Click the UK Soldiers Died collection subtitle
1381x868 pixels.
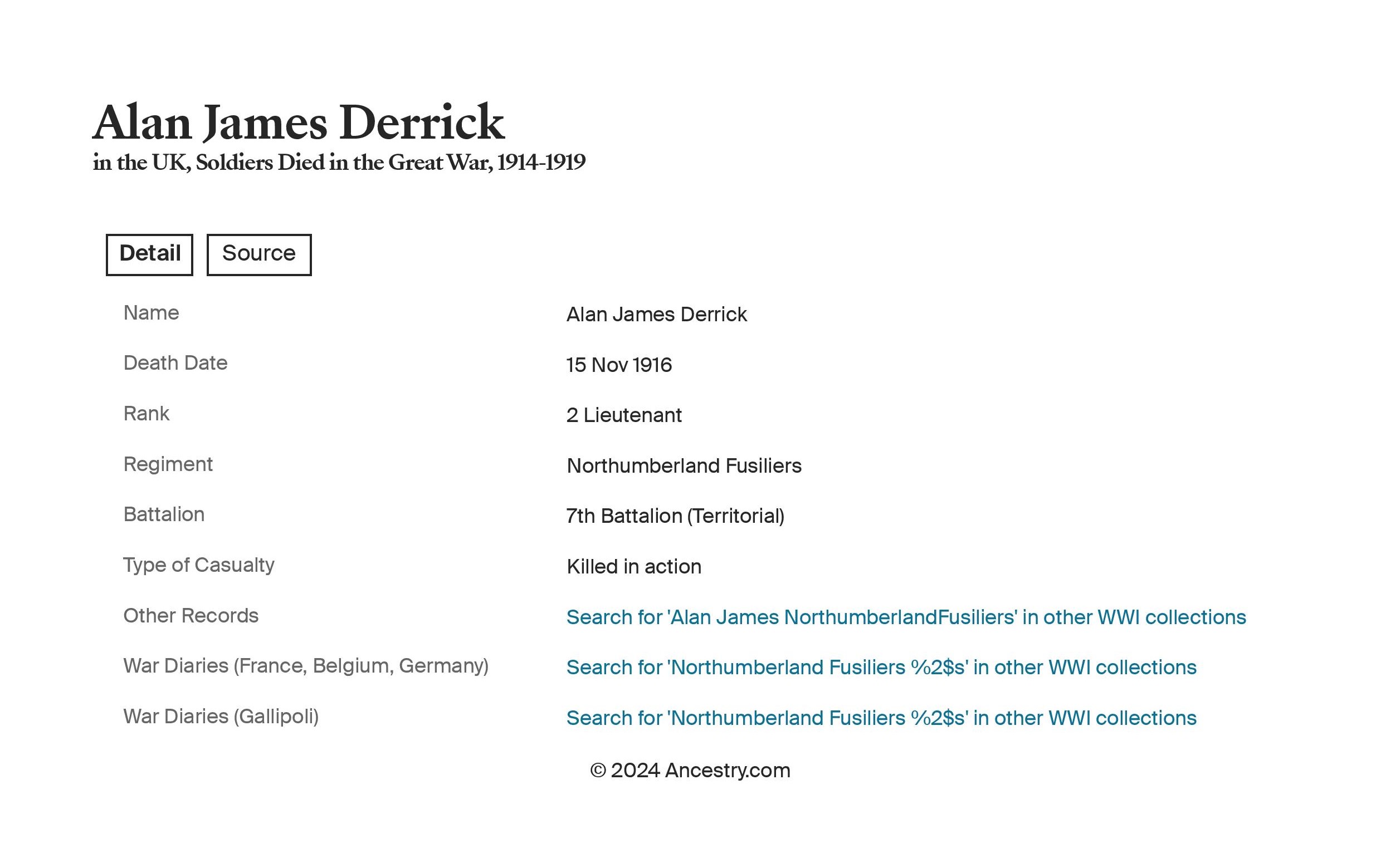click(x=339, y=163)
